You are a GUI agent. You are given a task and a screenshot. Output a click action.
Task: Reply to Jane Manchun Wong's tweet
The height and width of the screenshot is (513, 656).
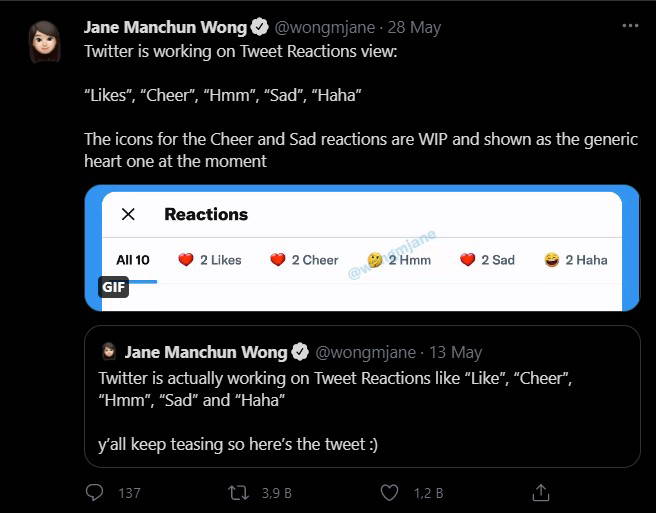[x=95, y=492]
